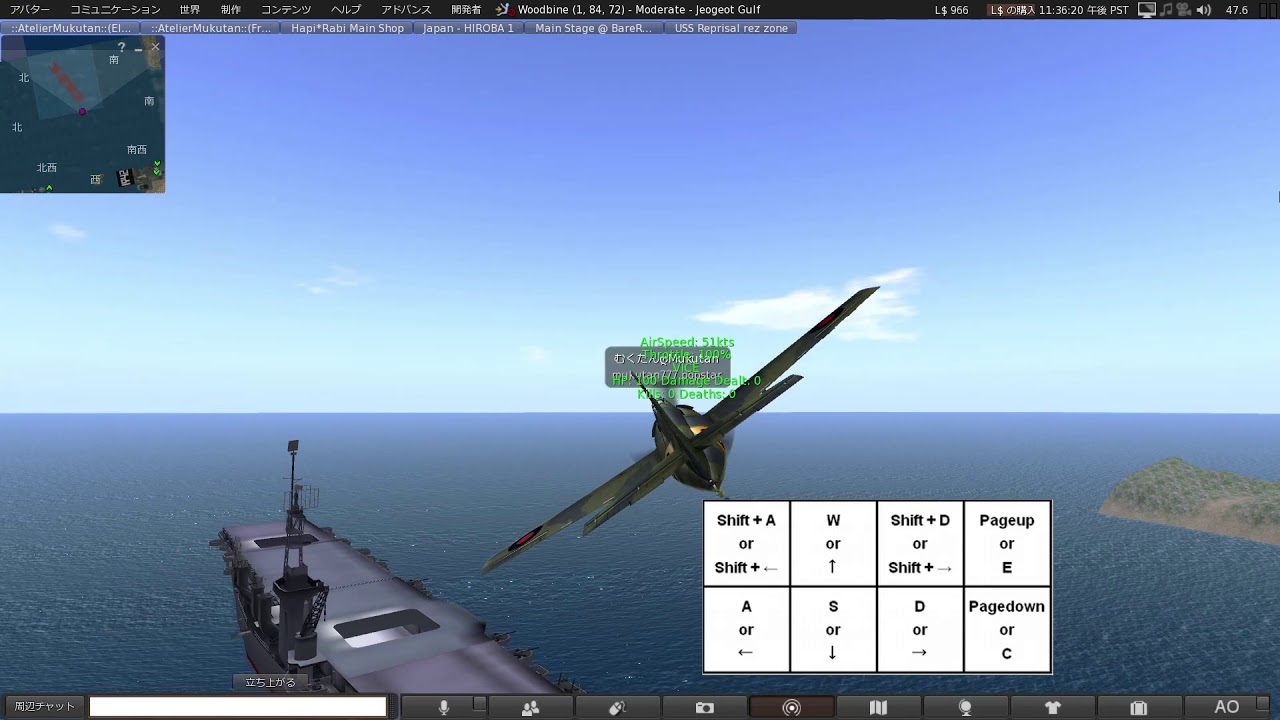This screenshot has width=1280, height=720.
Task: Open the ヘルプ menu
Action: point(346,10)
